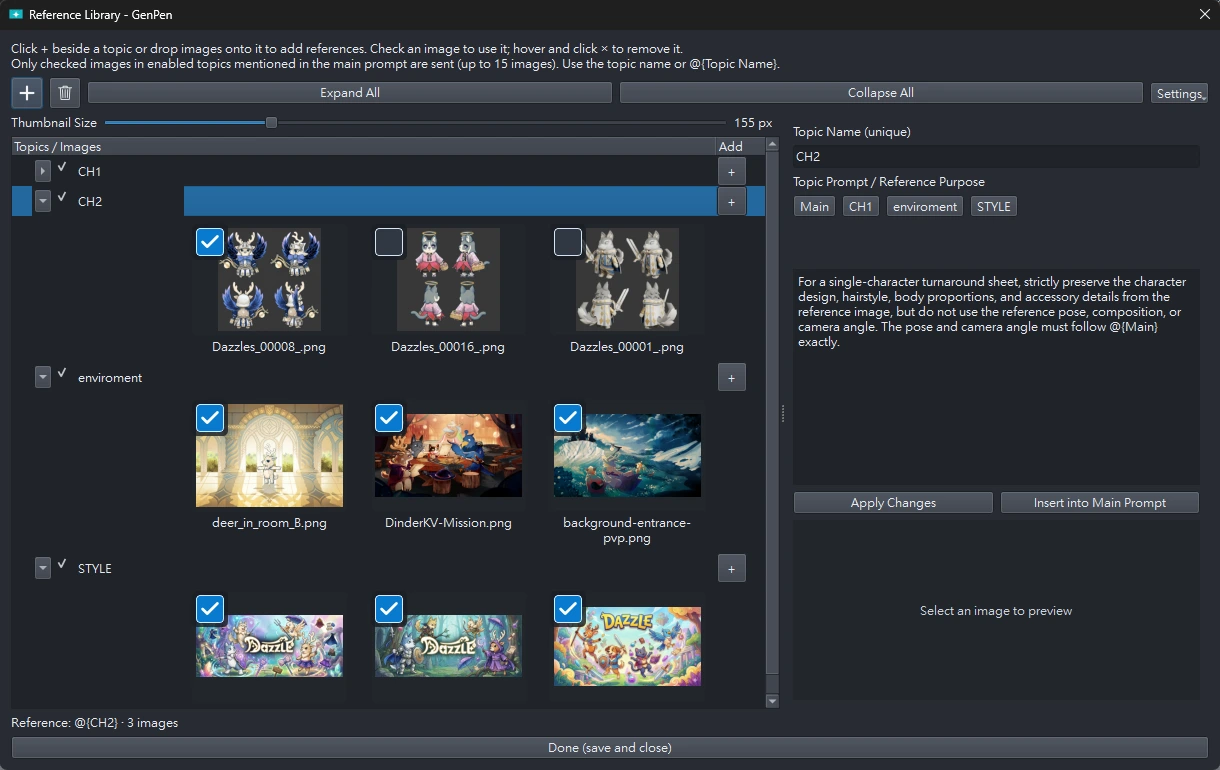
Task: Disable the enviroment topic checkmark
Action: point(62,374)
